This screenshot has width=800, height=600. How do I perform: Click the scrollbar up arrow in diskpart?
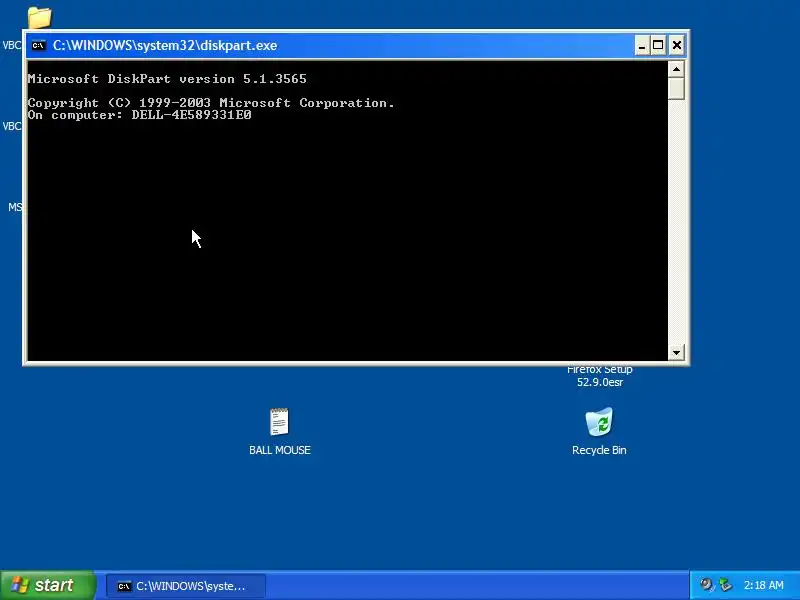click(676, 69)
